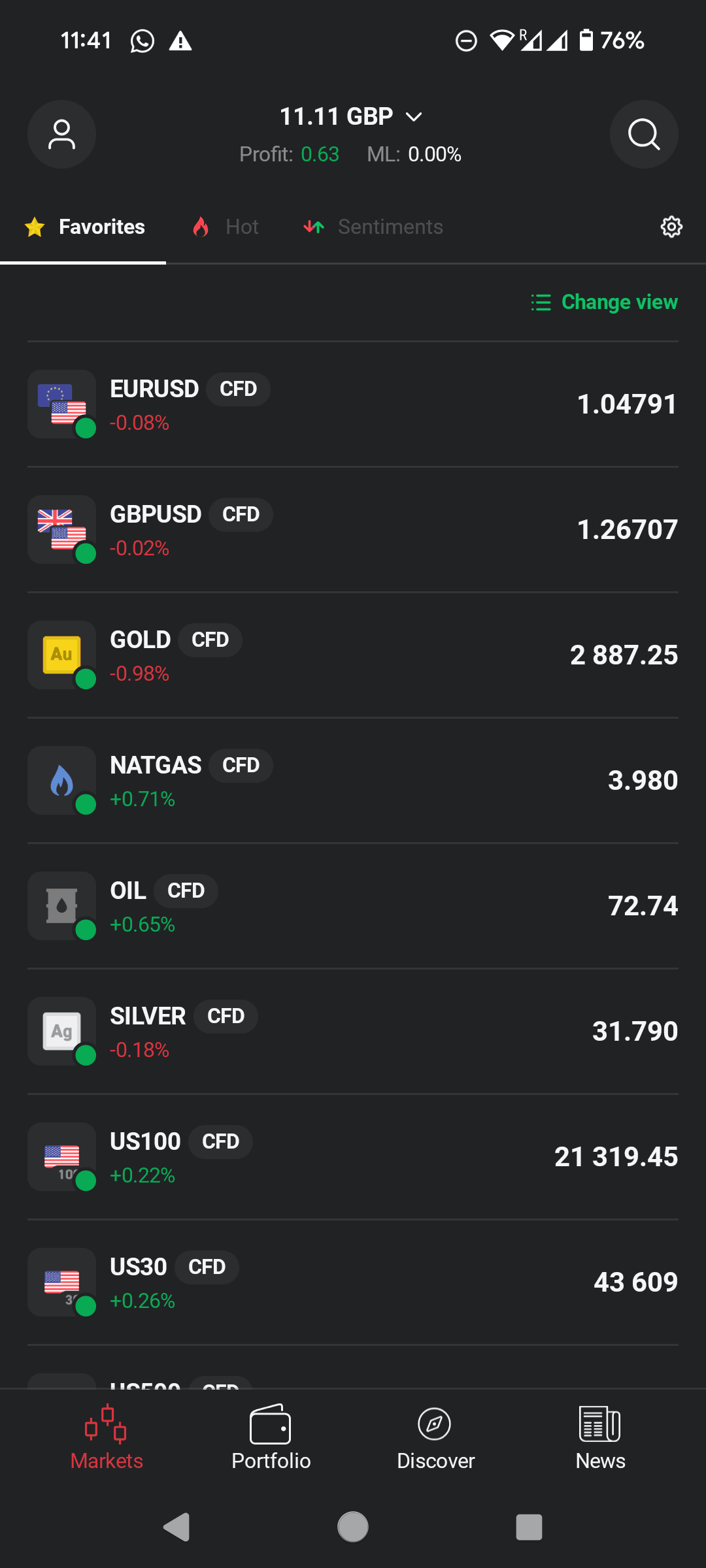Select the Favorites tab
Viewport: 706px width, 1568px height.
(85, 227)
